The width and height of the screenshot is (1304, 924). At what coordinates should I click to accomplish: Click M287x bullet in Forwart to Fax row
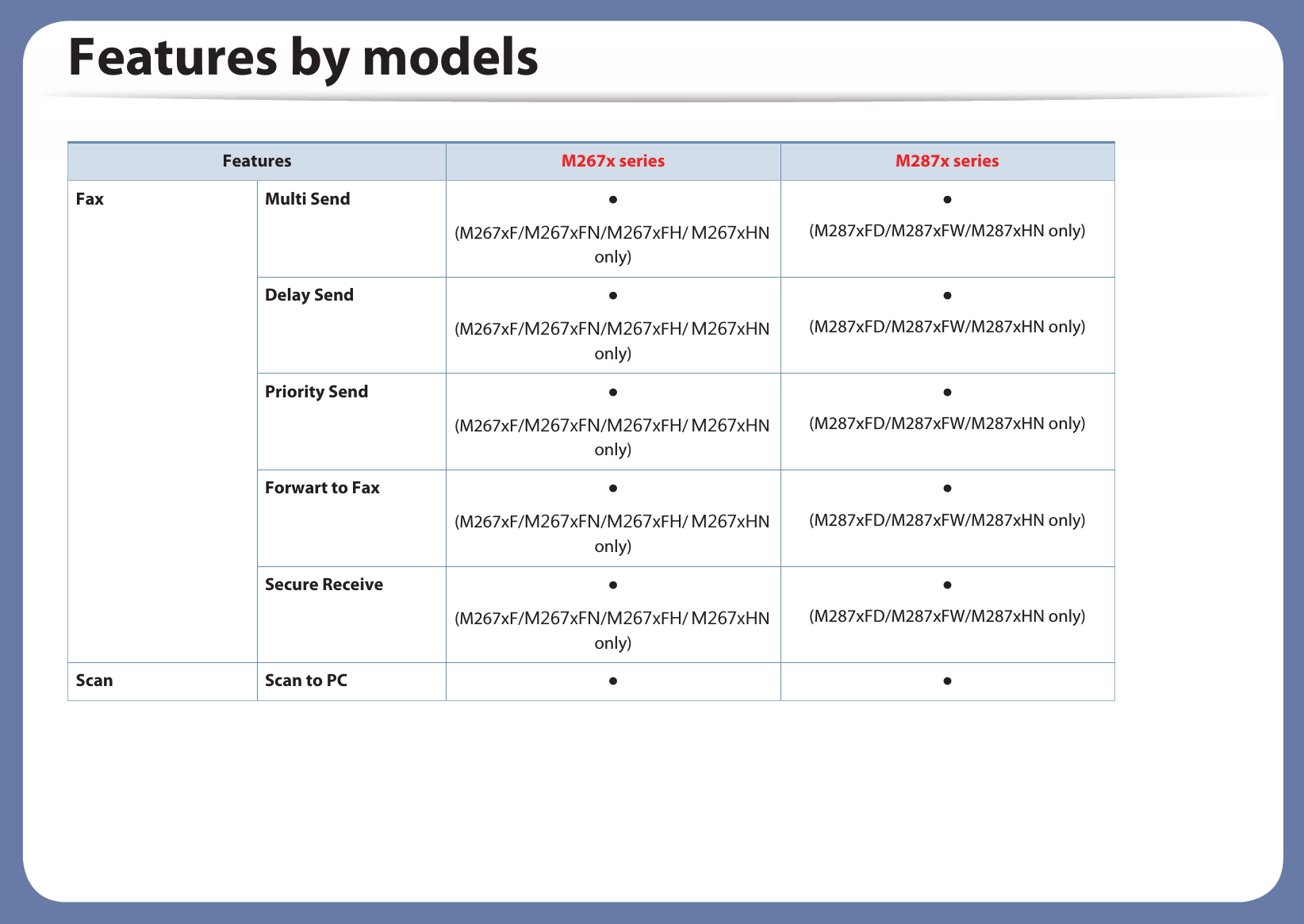(x=947, y=489)
